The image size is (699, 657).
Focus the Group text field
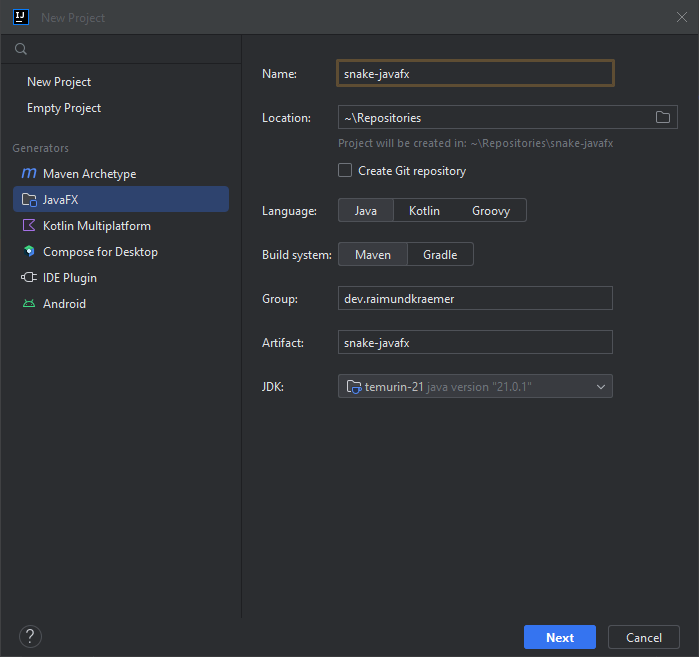click(x=475, y=299)
